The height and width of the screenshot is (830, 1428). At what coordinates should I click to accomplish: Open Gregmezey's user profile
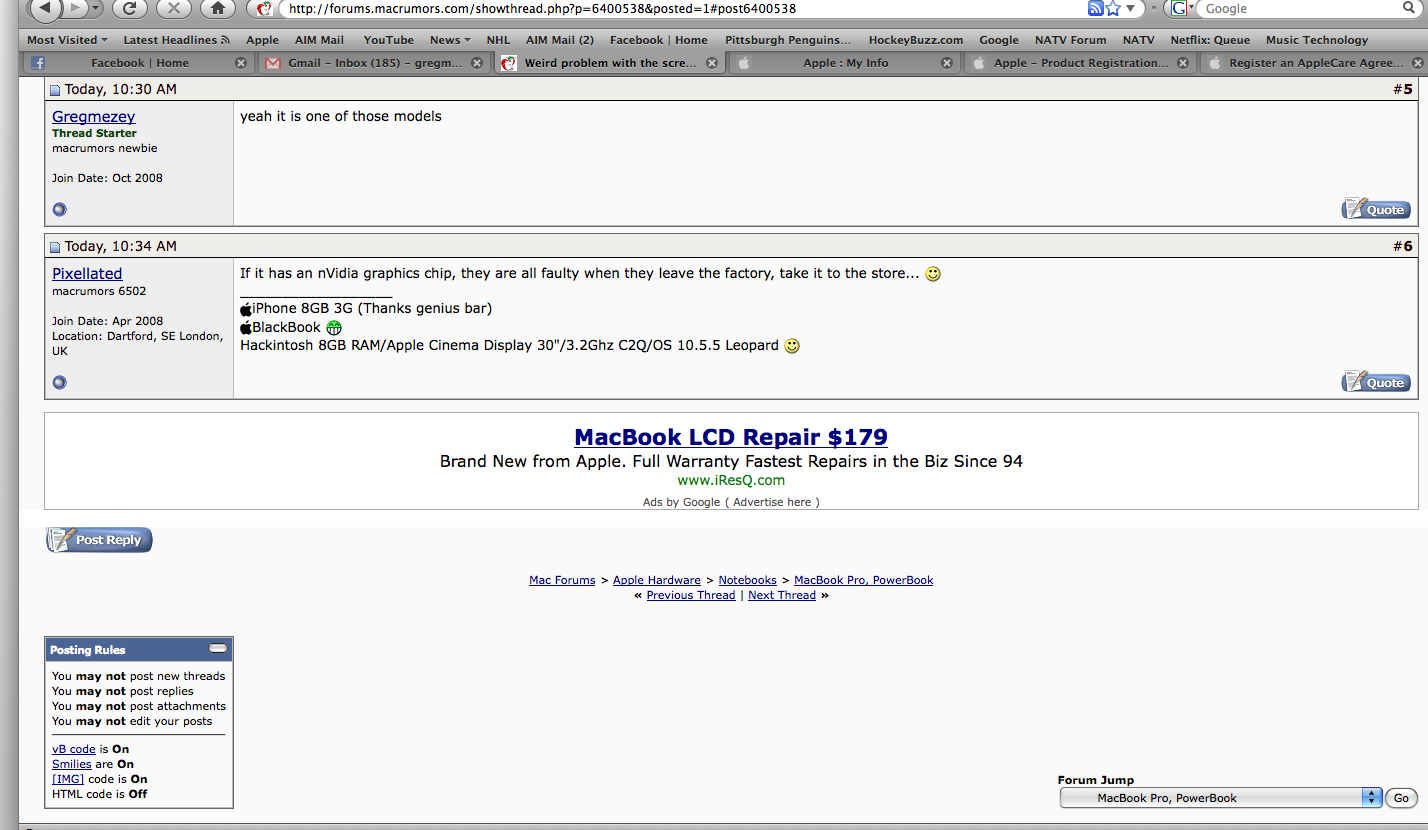pyautogui.click(x=94, y=116)
